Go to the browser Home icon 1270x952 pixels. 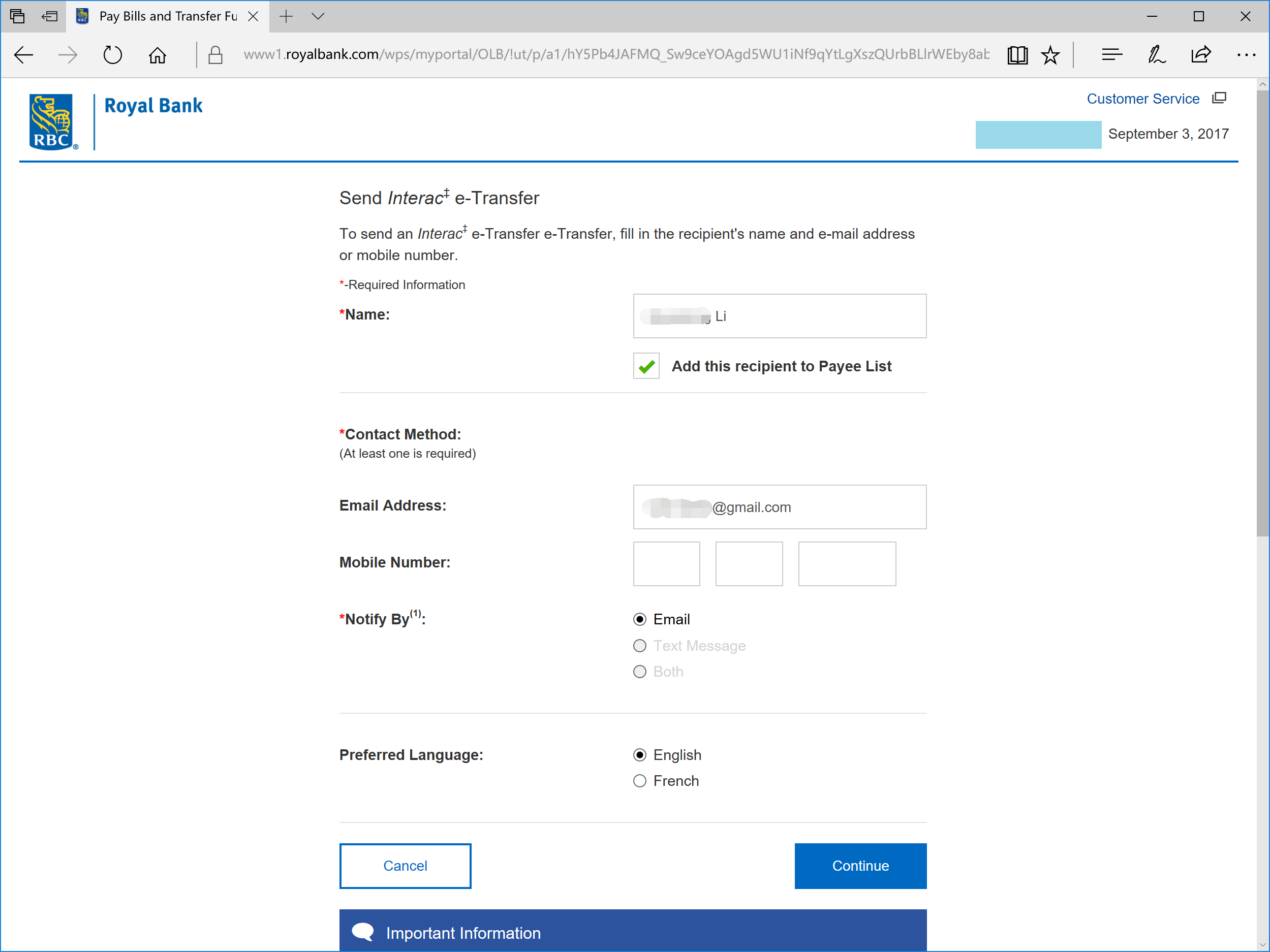click(x=158, y=55)
